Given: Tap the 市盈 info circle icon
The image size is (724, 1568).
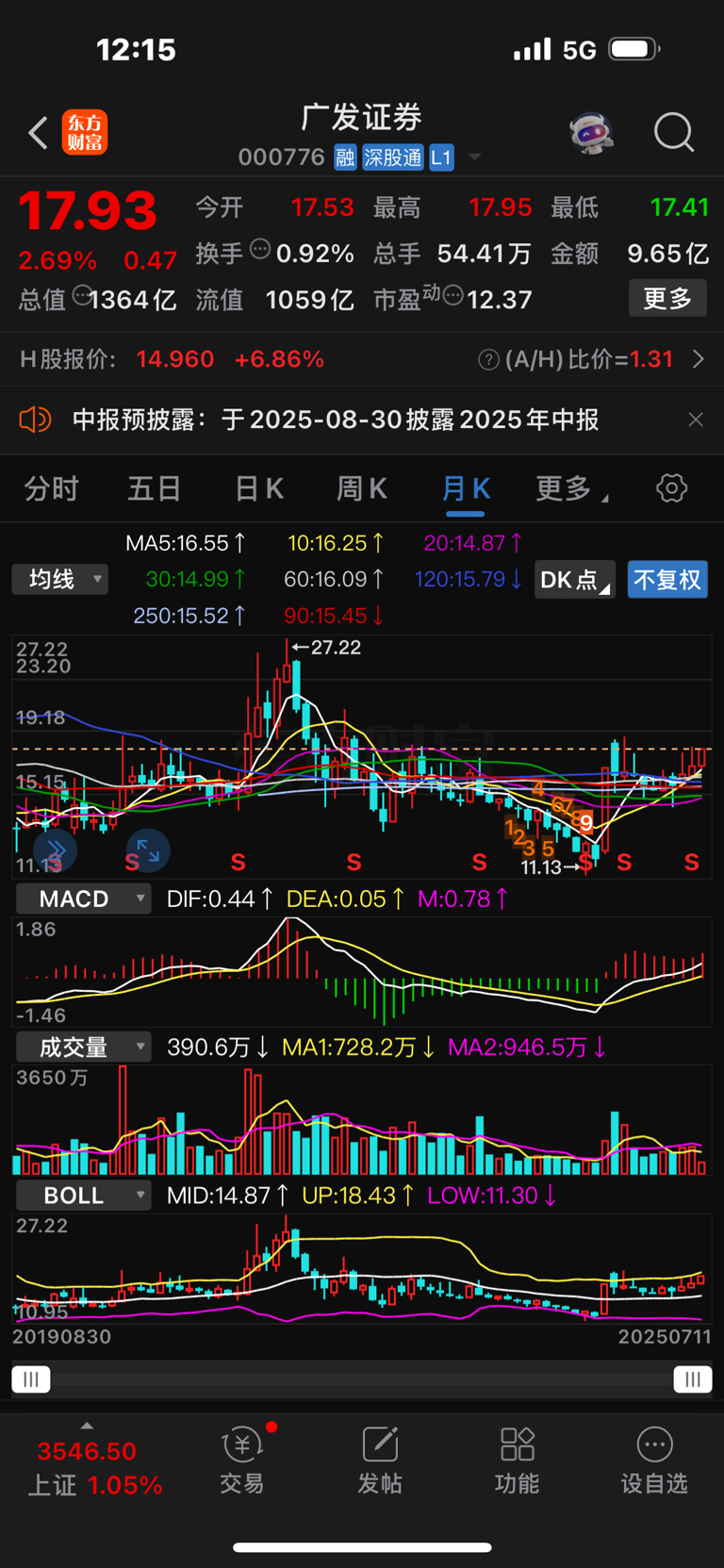Looking at the screenshot, I should pos(452,296).
